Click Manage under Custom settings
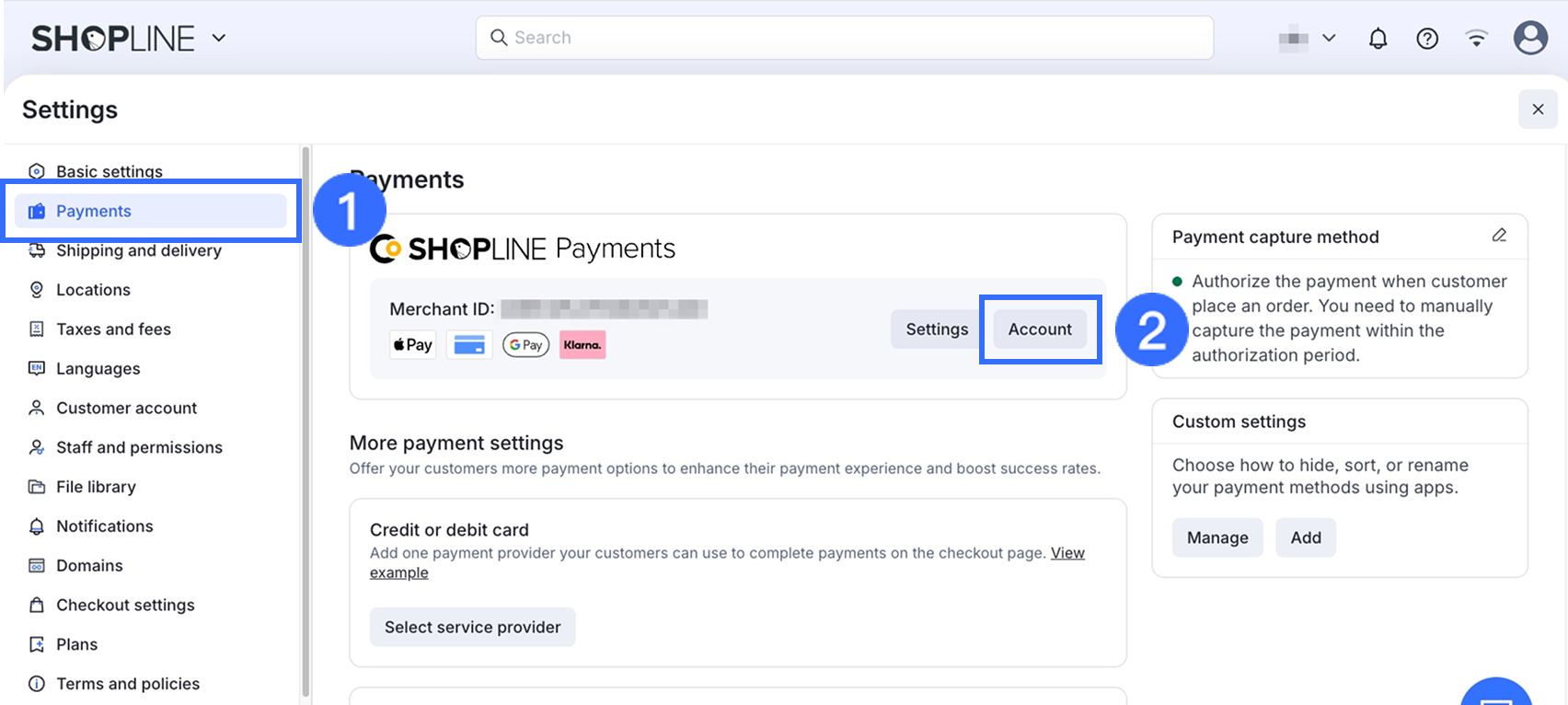 [x=1217, y=537]
